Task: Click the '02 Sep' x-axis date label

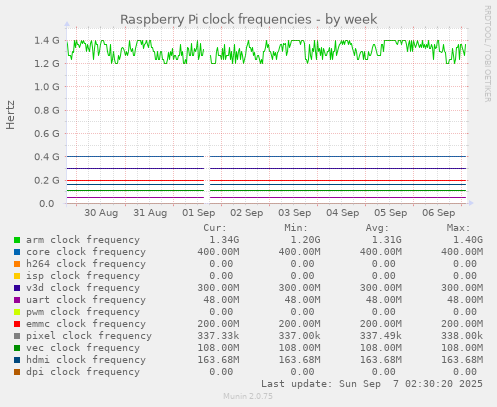Action: [x=247, y=213]
